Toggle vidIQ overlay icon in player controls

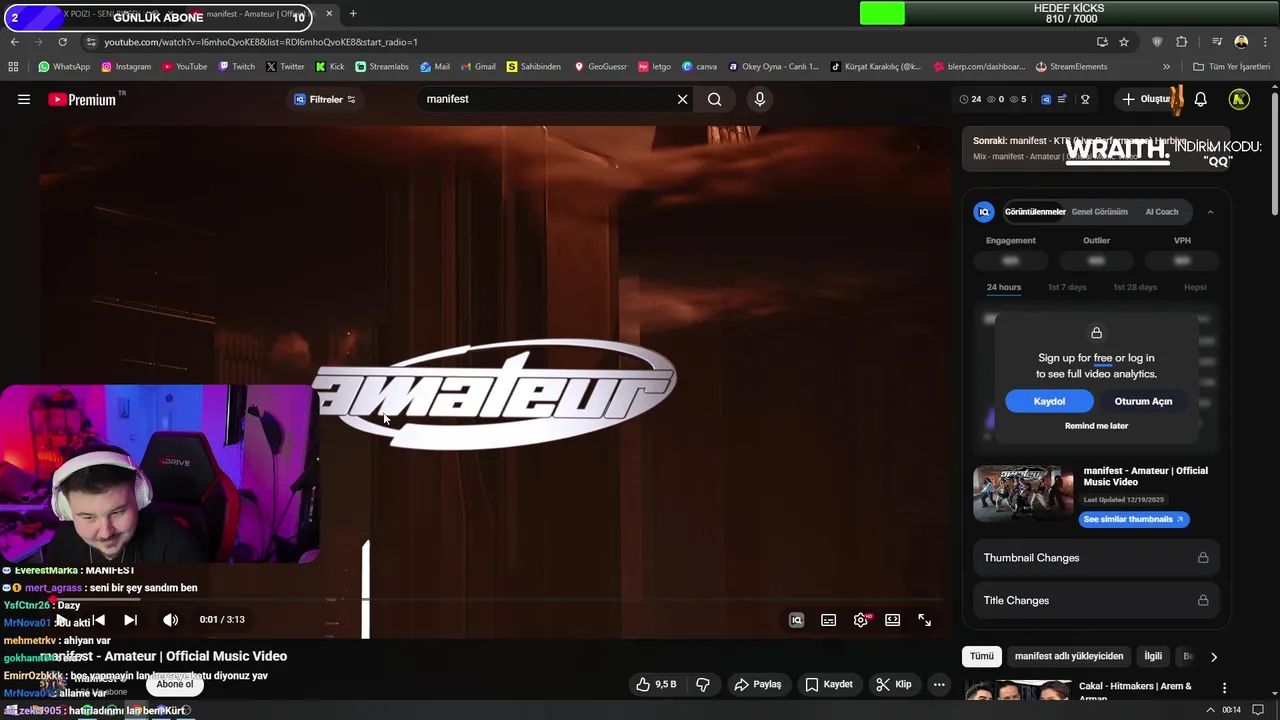(797, 620)
